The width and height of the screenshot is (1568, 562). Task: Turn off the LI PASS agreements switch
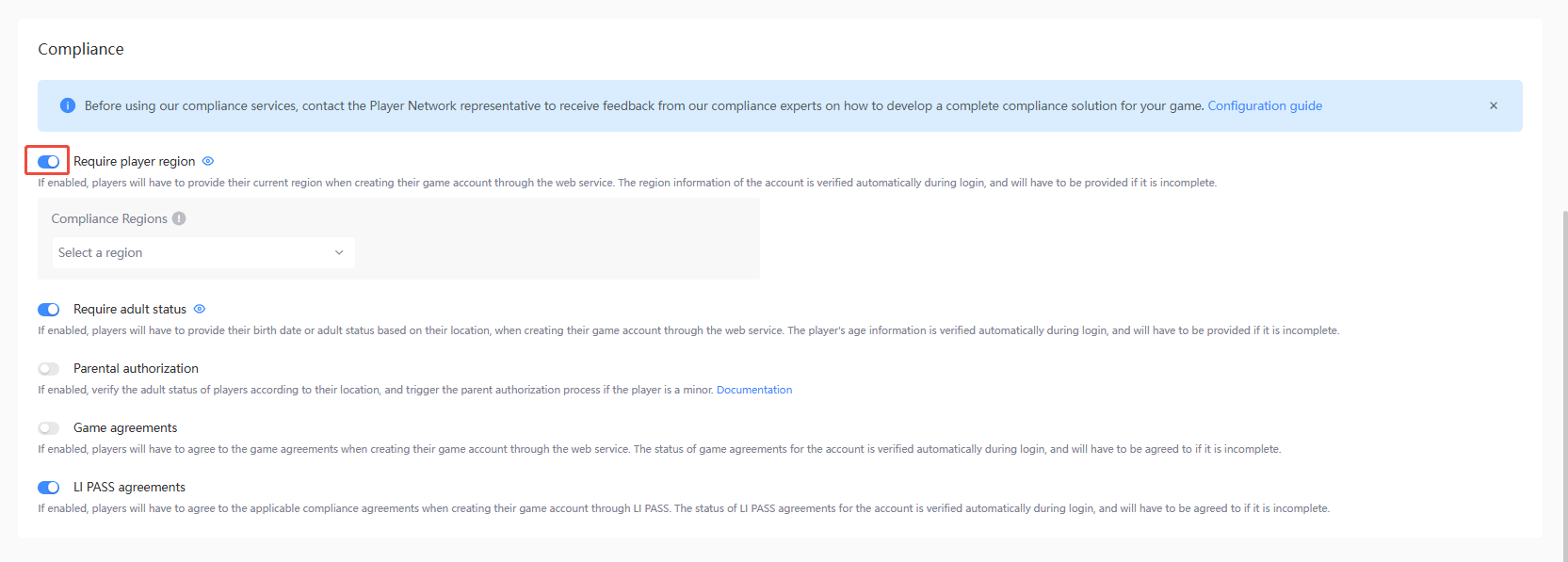(48, 488)
